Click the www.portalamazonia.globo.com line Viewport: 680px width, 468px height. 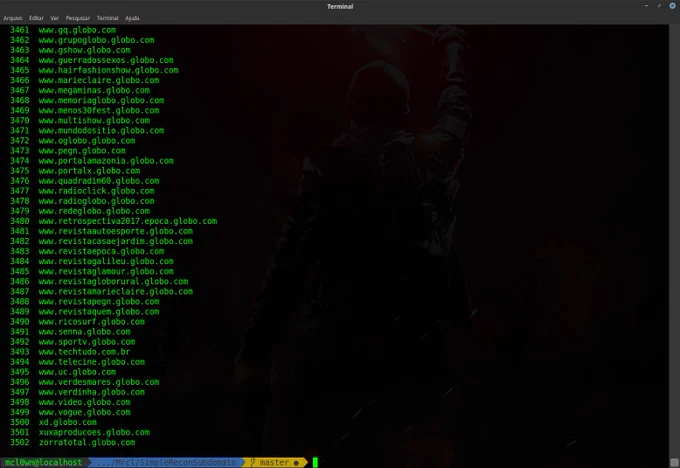(x=106, y=161)
